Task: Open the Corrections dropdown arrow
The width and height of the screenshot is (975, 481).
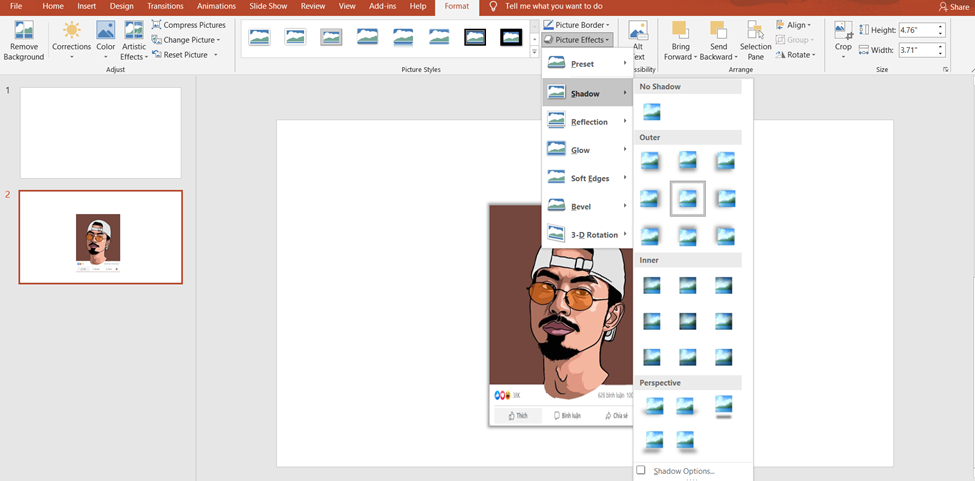Action: pyautogui.click(x=72, y=57)
